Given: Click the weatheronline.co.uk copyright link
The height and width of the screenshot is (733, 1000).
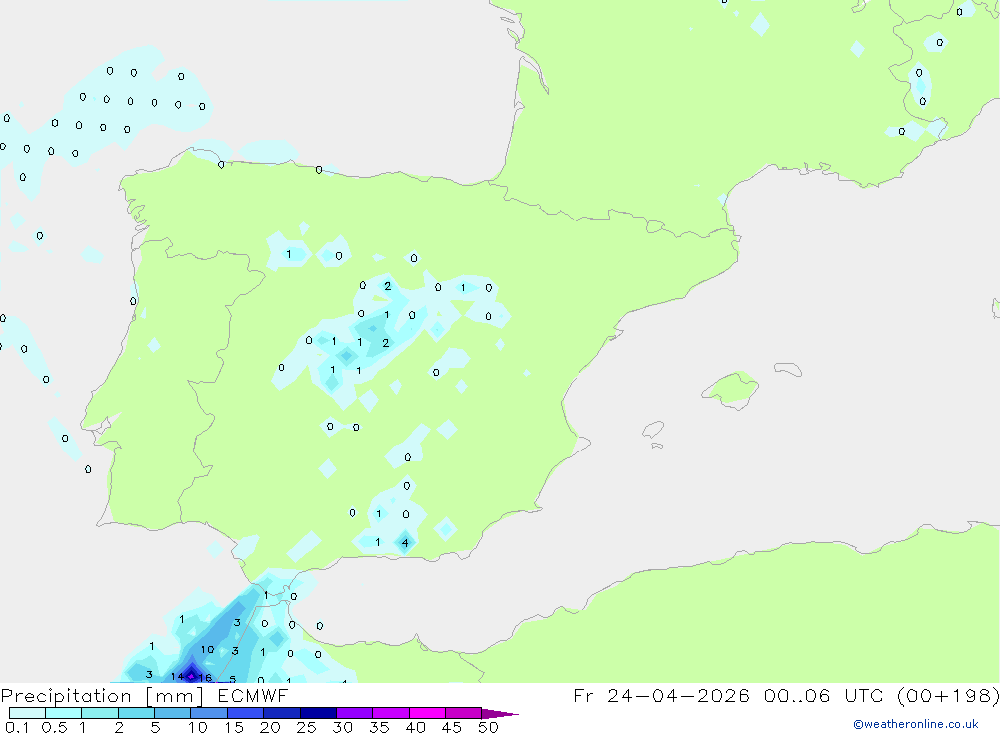Looking at the screenshot, I should tap(915, 724).
